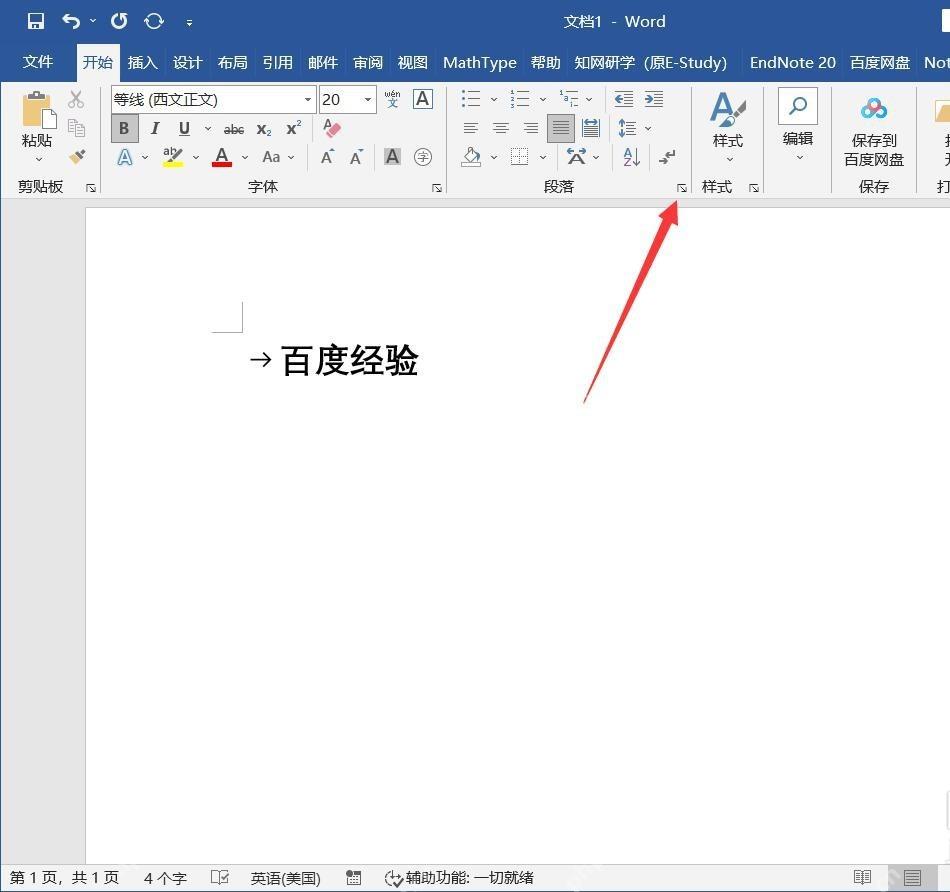
Task: Click the line spacing icon
Action: pos(627,128)
